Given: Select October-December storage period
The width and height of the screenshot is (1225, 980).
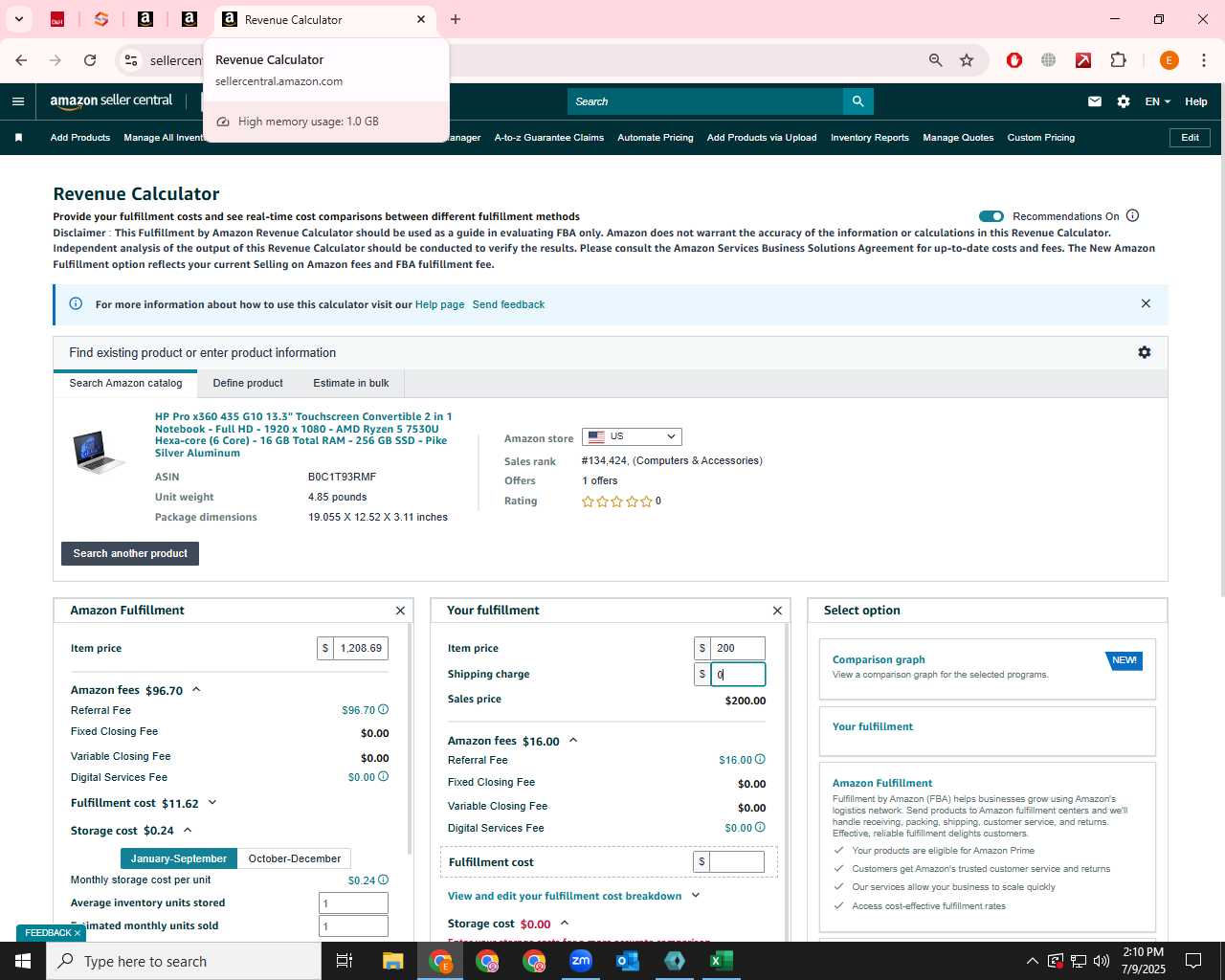Looking at the screenshot, I should click(294, 858).
